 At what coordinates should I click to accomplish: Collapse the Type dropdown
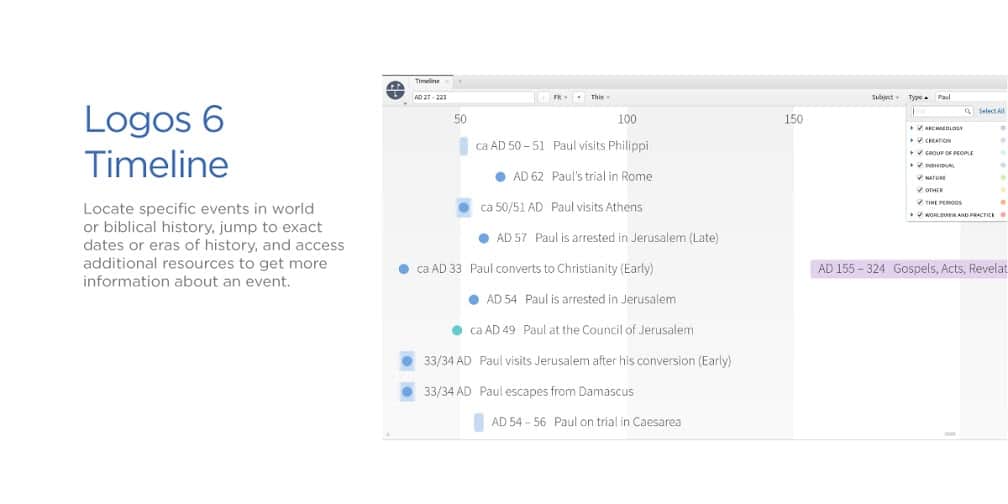(918, 97)
